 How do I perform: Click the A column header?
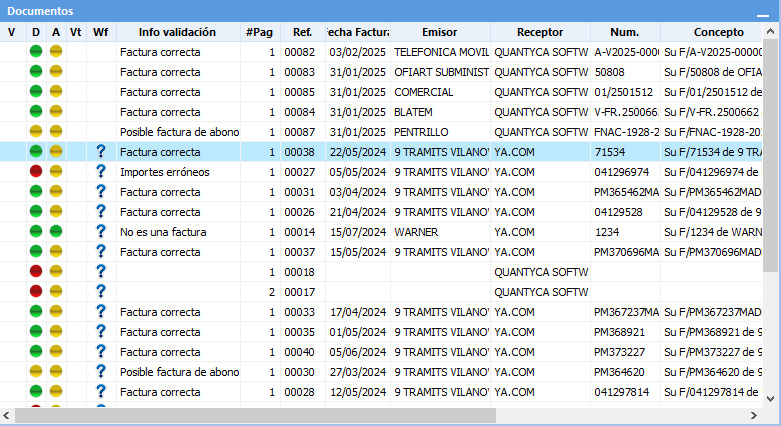tap(56, 32)
